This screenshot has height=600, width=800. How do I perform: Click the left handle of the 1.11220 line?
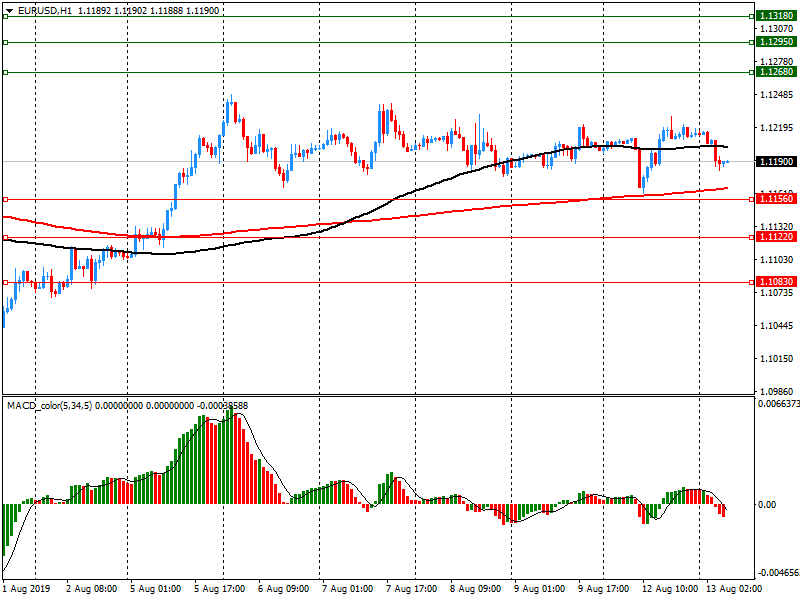pos(5,238)
